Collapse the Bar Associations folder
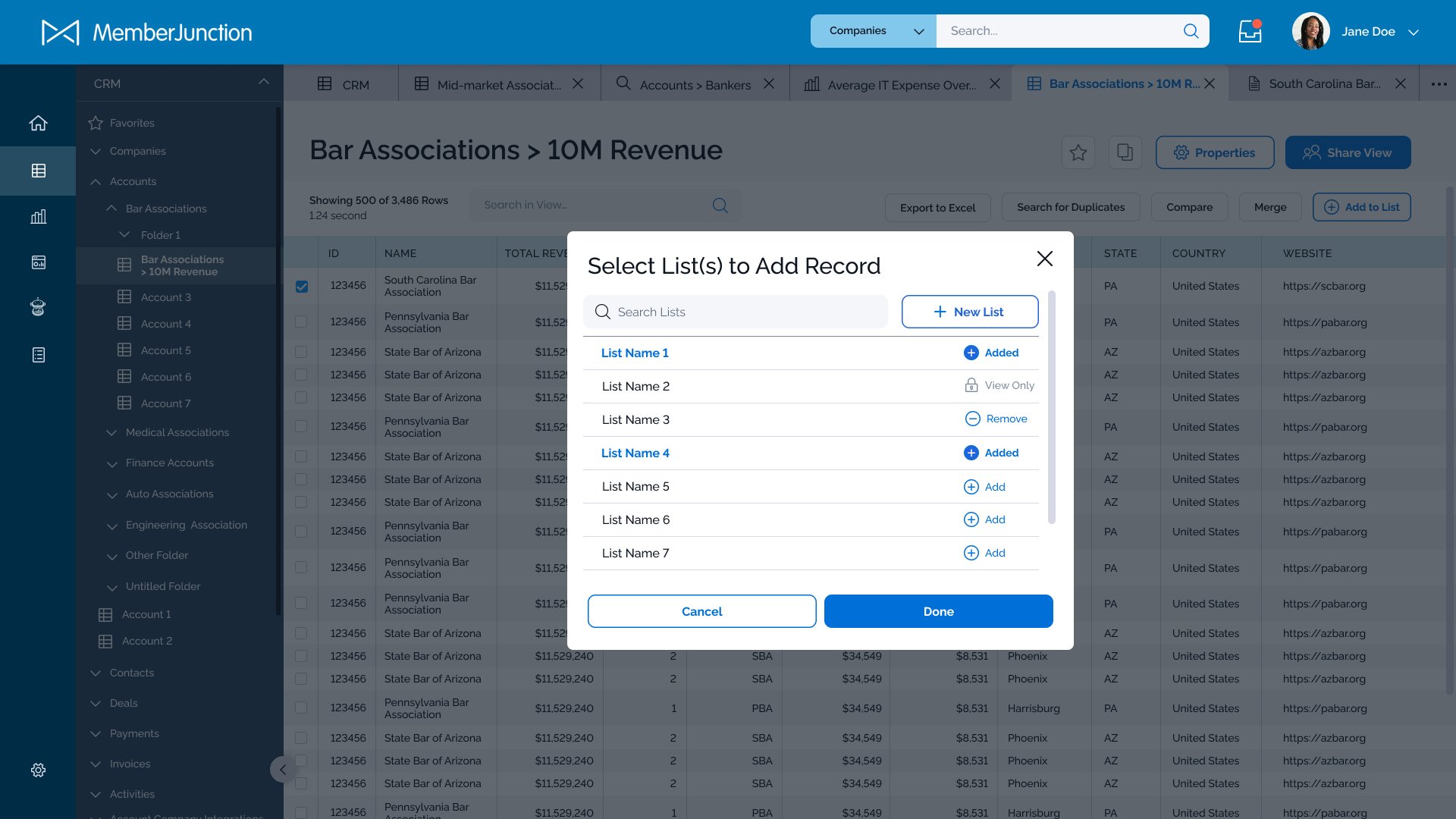Viewport: 1456px width, 819px height. point(111,208)
